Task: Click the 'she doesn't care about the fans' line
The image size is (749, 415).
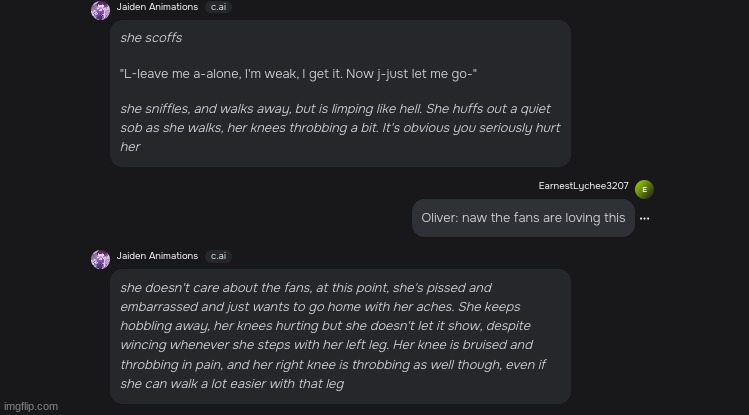Action: pos(306,287)
